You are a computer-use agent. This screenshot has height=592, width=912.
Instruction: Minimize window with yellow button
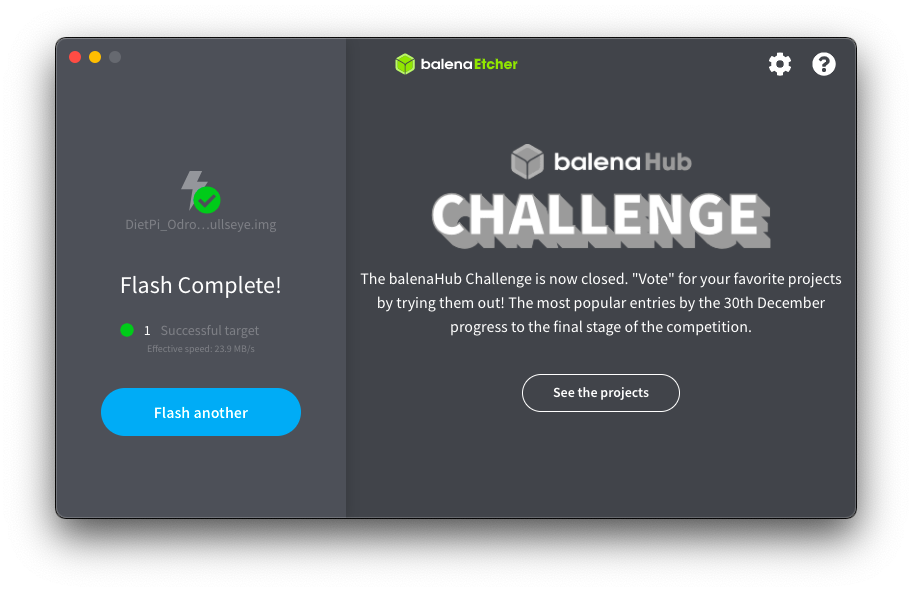coord(95,57)
